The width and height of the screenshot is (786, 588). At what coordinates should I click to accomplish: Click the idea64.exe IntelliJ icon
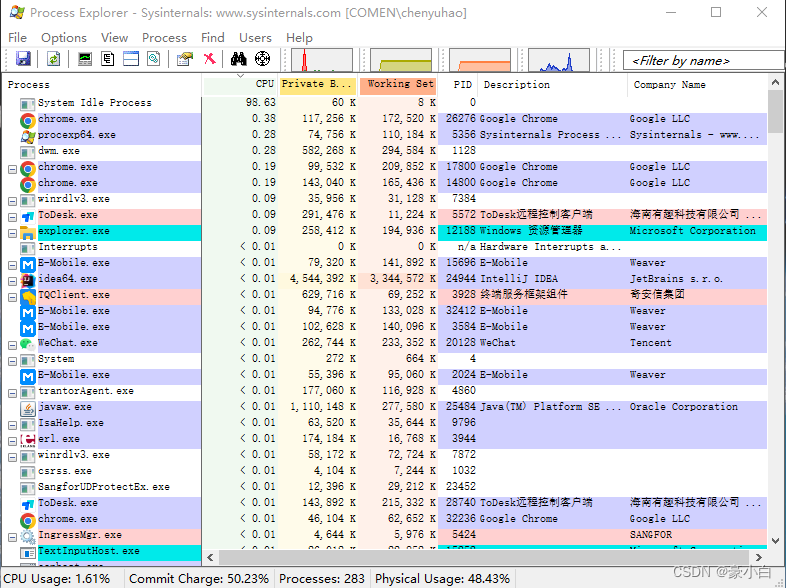28,280
